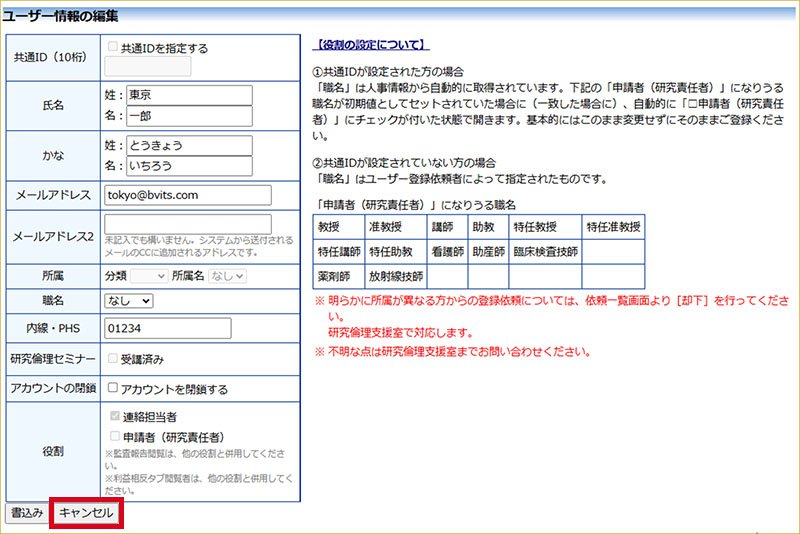
Task: Click text ①共通IDが設定された方の場合
Action: coord(388,72)
